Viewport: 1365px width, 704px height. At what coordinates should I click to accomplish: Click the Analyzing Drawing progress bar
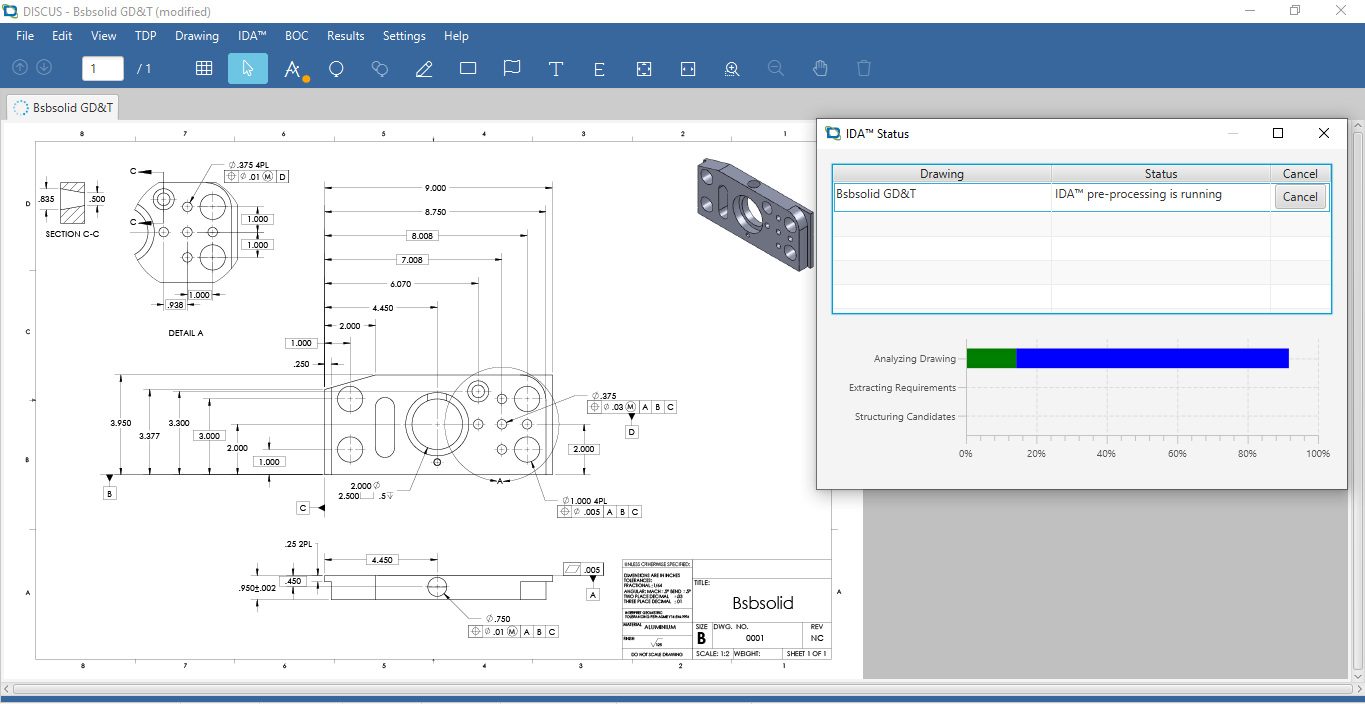1128,358
